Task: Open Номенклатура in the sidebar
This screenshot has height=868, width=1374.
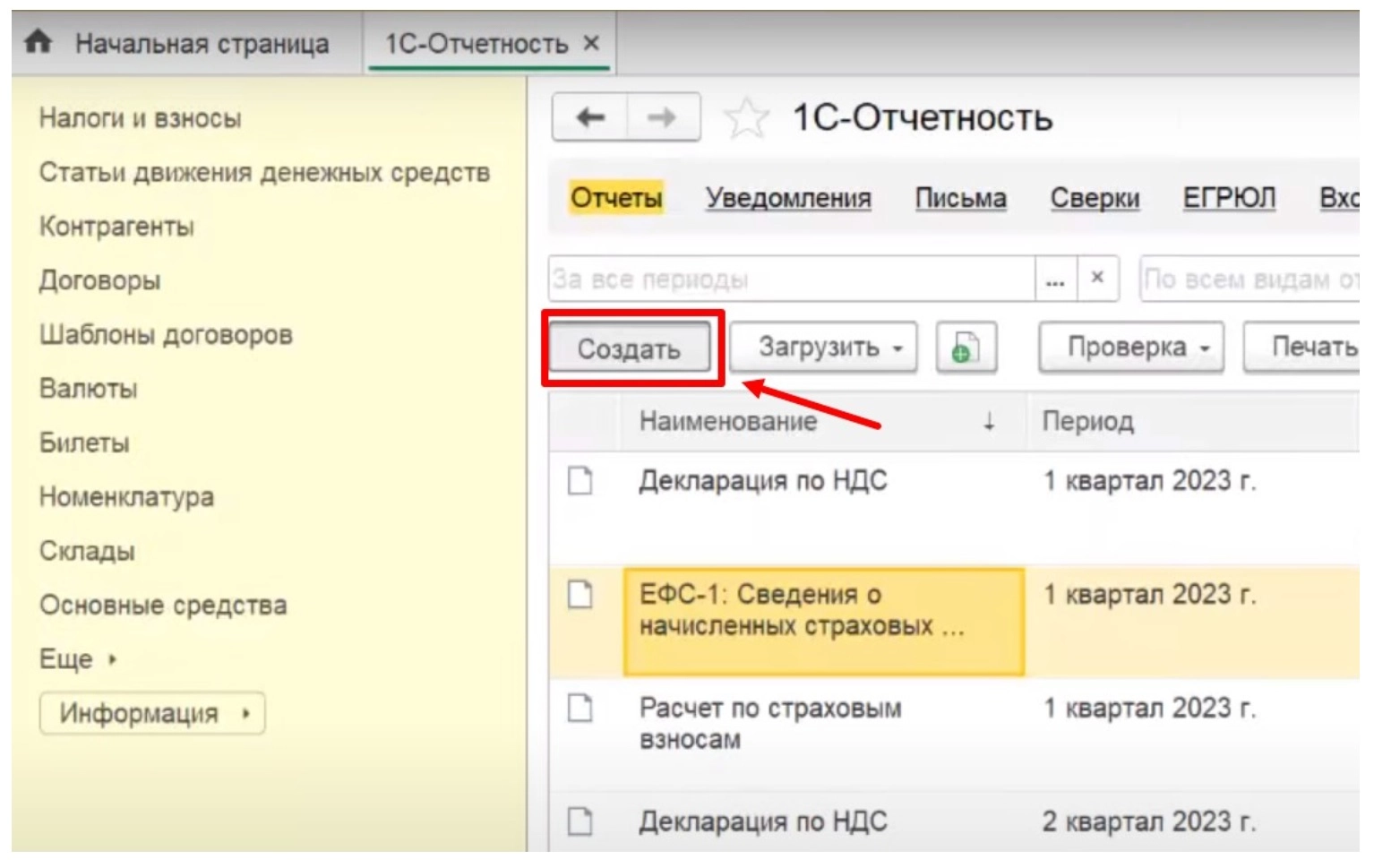Action: pos(126,497)
